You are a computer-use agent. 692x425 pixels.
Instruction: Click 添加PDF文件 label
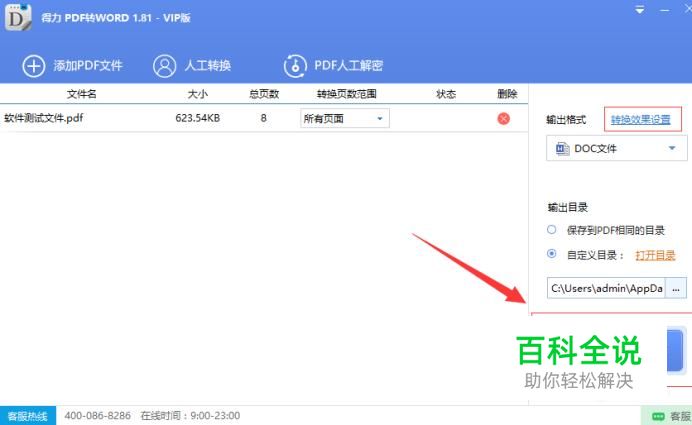point(88,66)
